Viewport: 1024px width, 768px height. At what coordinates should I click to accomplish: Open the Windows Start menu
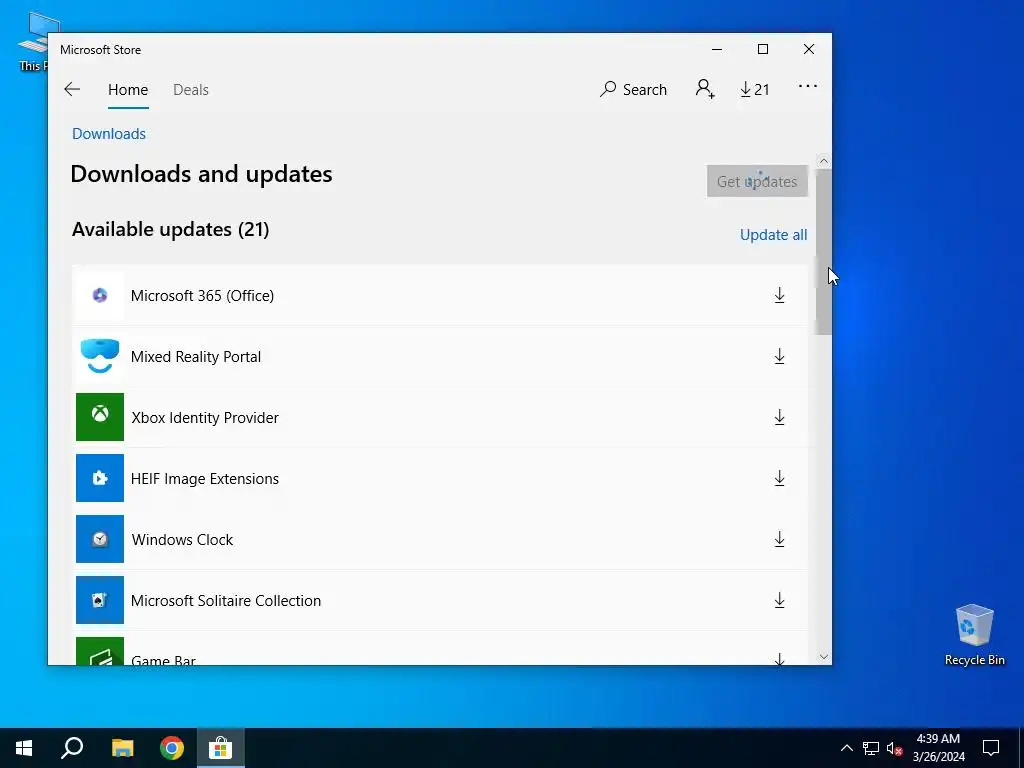pyautogui.click(x=24, y=748)
